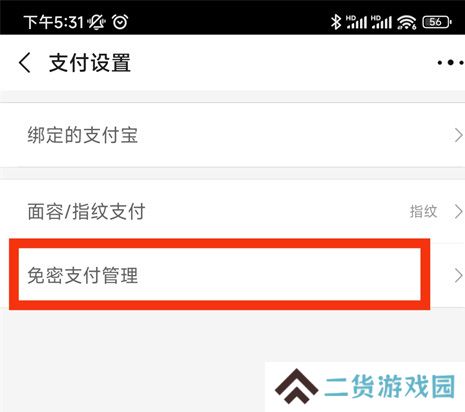This screenshot has height=412, width=465.
Task: Expand 绑定的支付宝 via its chevron
Action: (x=459, y=135)
